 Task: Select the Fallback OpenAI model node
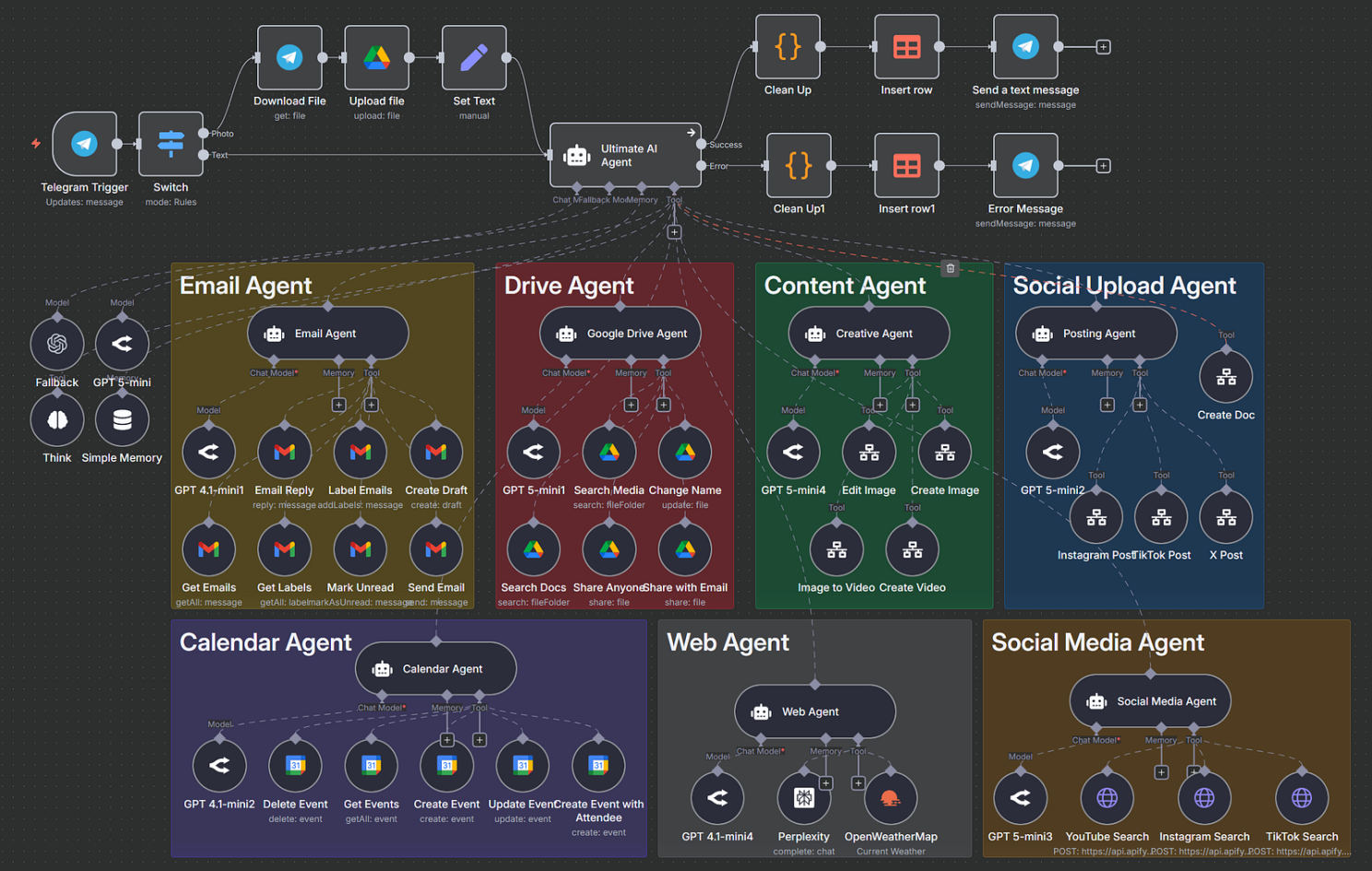[57, 344]
